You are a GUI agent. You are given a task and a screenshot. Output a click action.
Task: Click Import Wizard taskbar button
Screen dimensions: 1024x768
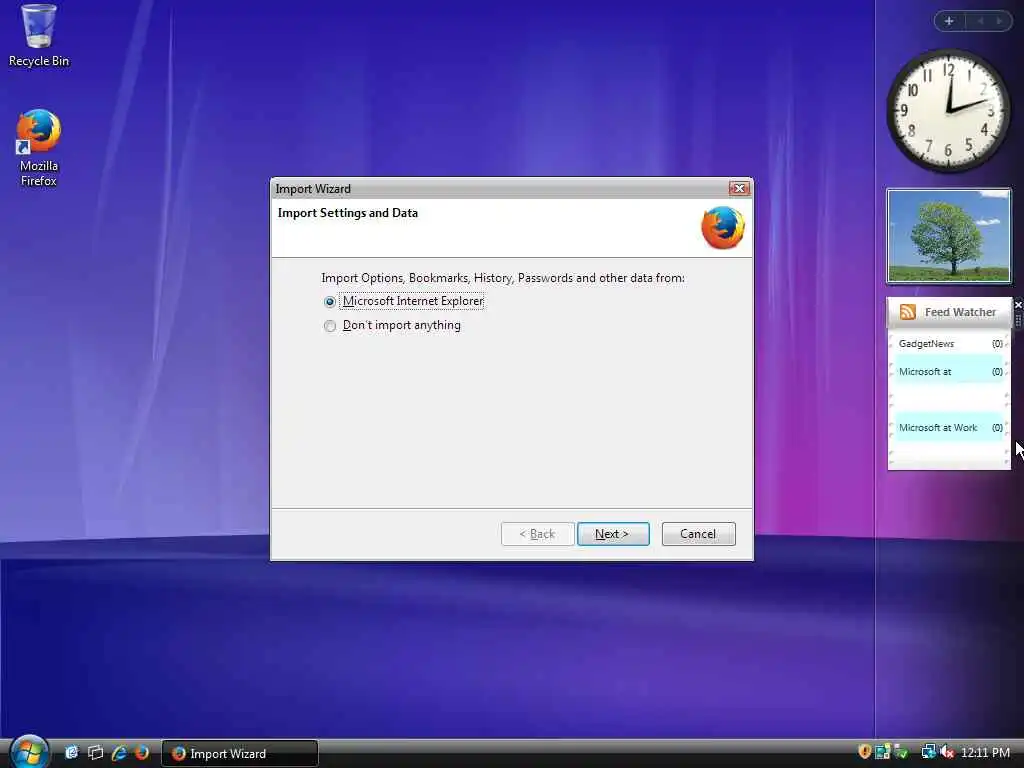(240, 753)
